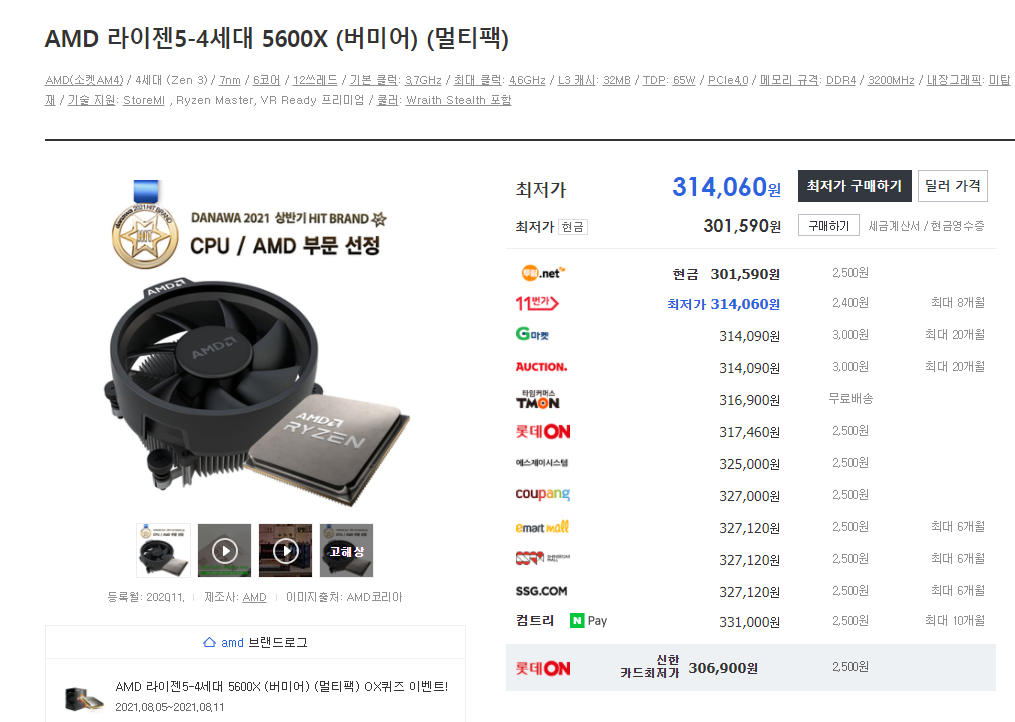Click the Wraith Stealth 포함 link
This screenshot has width=1015, height=722.
(x=458, y=100)
